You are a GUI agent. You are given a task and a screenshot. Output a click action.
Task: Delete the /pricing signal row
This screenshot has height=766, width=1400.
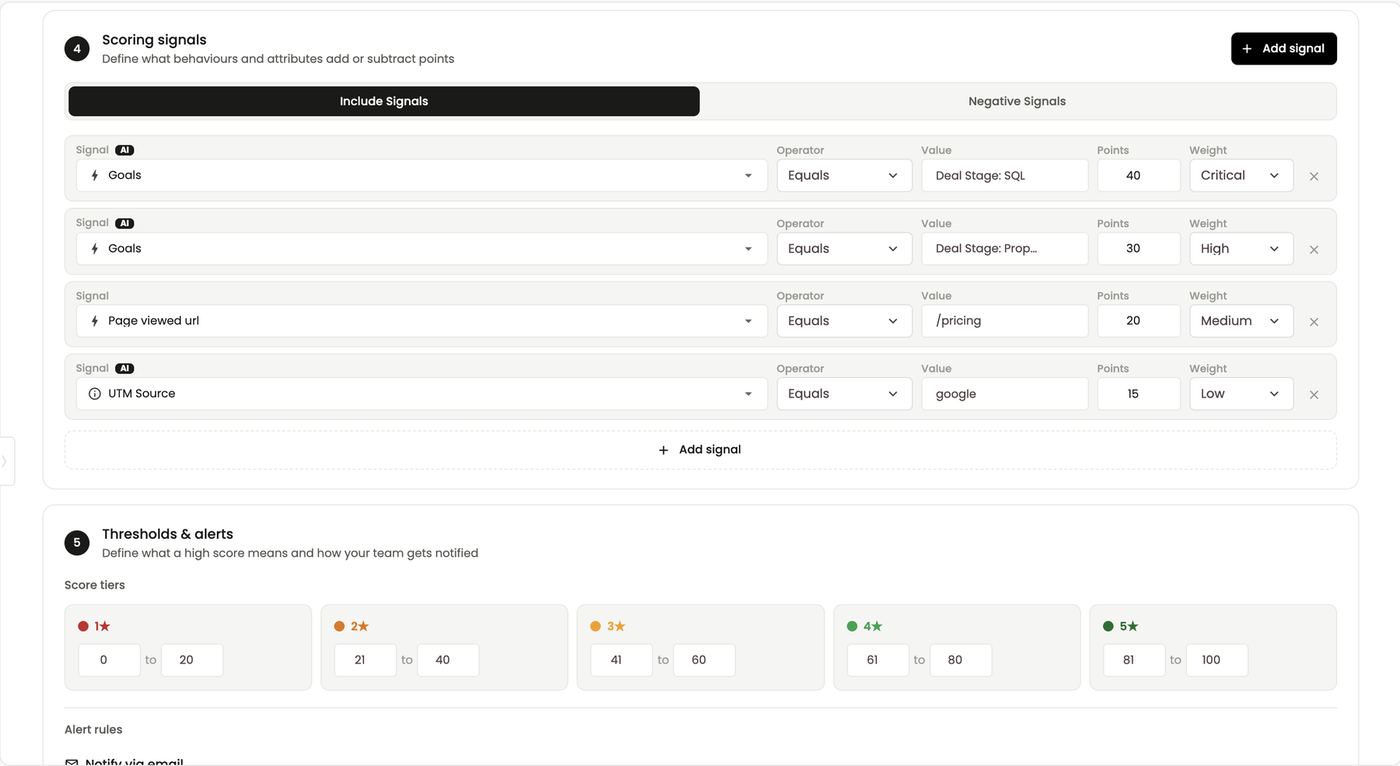1314,322
